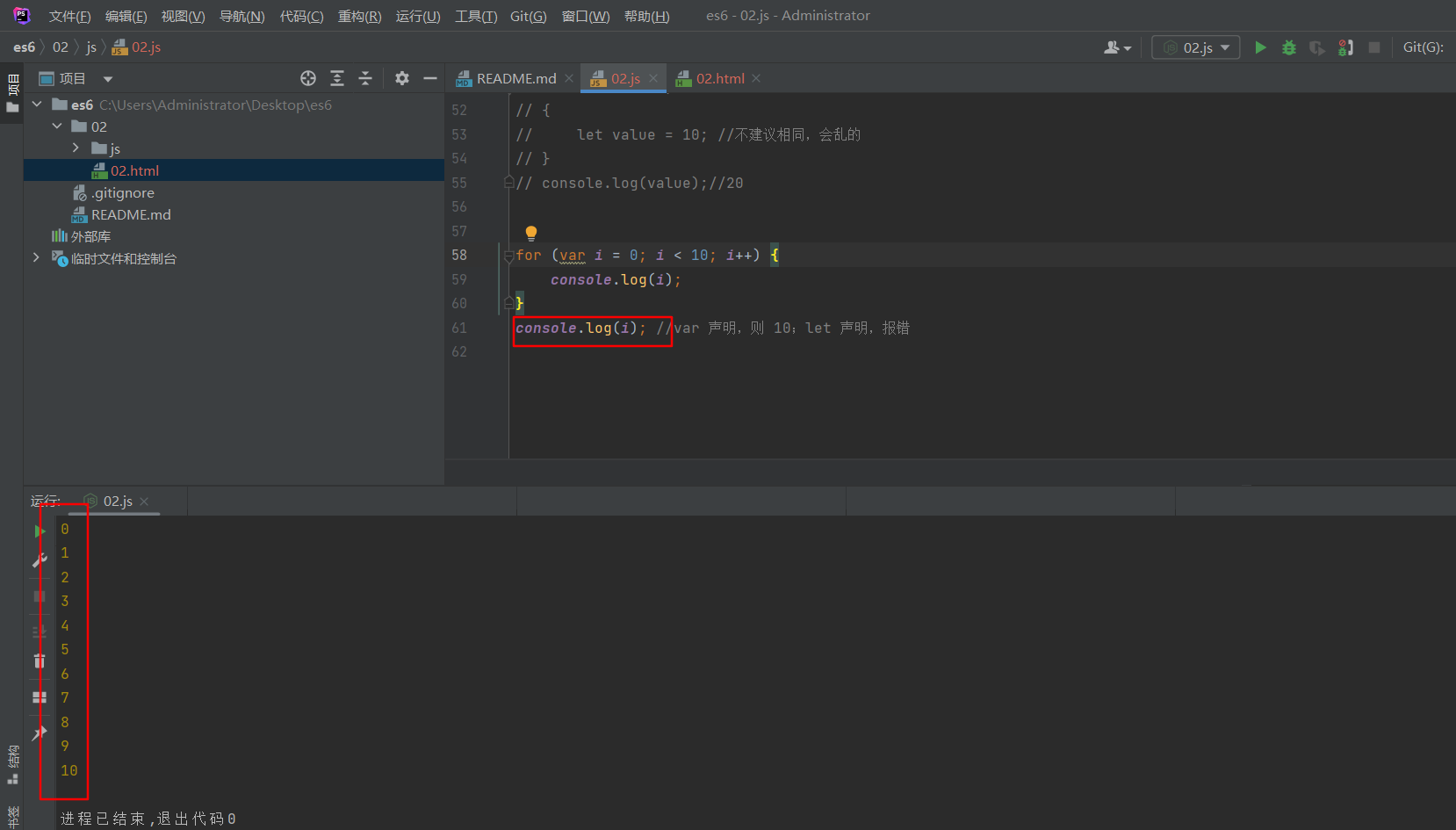Start debugging with the bug icon
The height and width of the screenshot is (830, 1456).
pos(1289,47)
